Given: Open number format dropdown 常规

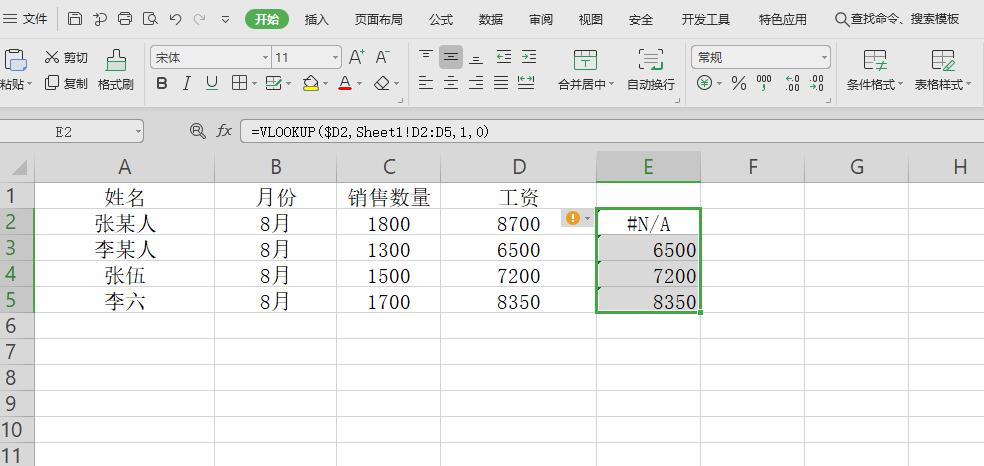Looking at the screenshot, I should pyautogui.click(x=824, y=58).
